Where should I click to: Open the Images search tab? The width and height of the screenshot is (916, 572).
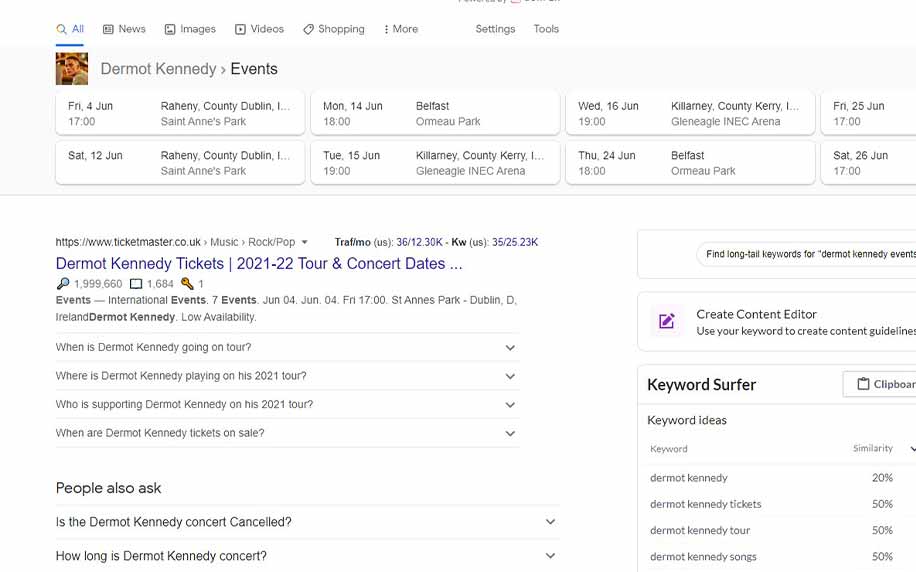pos(190,29)
